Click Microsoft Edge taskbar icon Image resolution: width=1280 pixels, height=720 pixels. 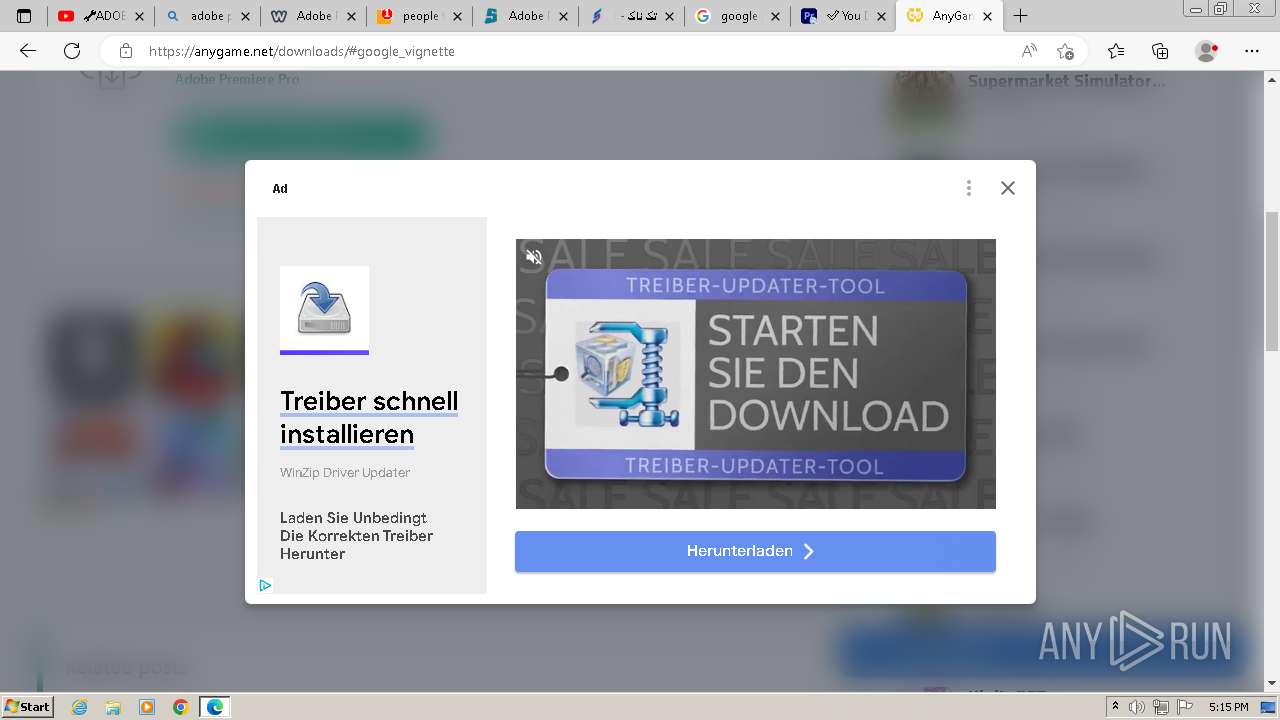(215, 707)
